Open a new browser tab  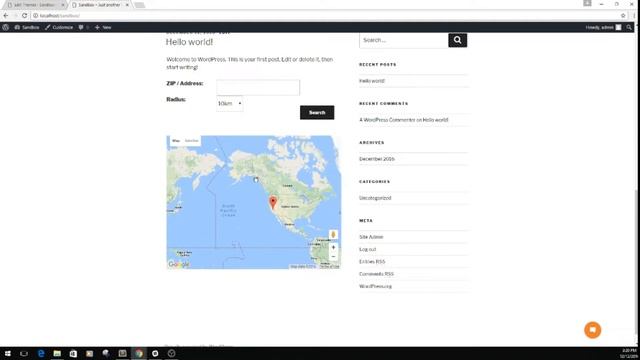click(x=140, y=5)
